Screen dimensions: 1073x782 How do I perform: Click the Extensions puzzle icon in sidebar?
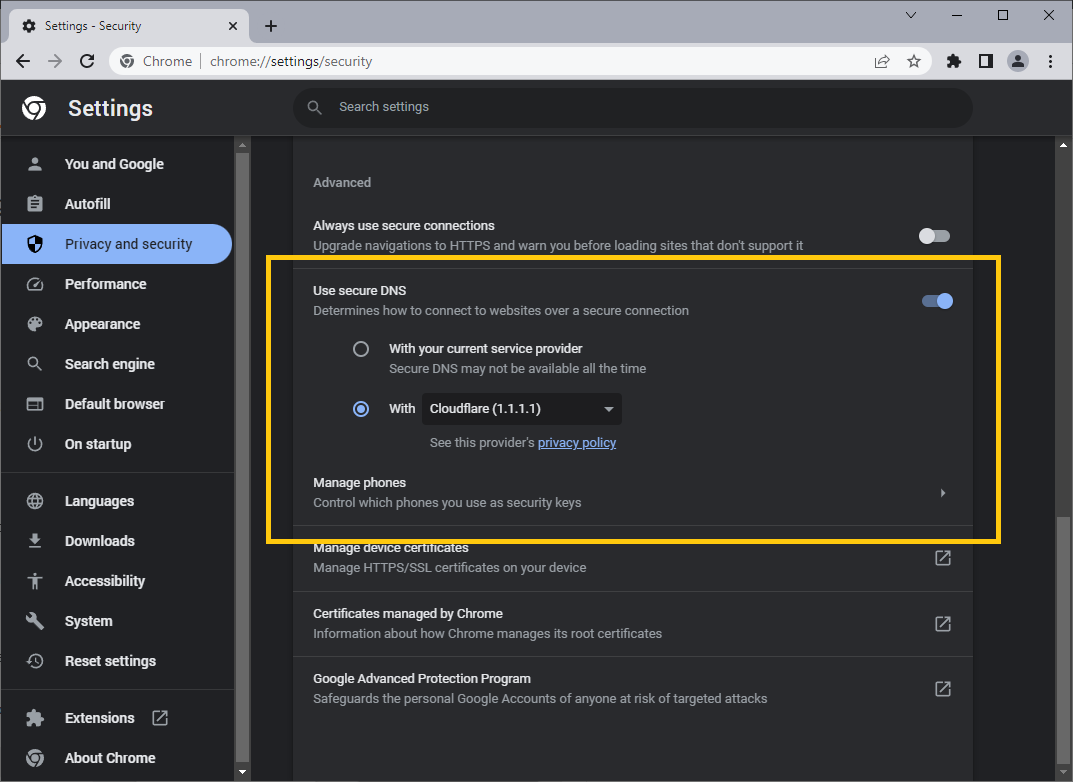click(x=35, y=718)
